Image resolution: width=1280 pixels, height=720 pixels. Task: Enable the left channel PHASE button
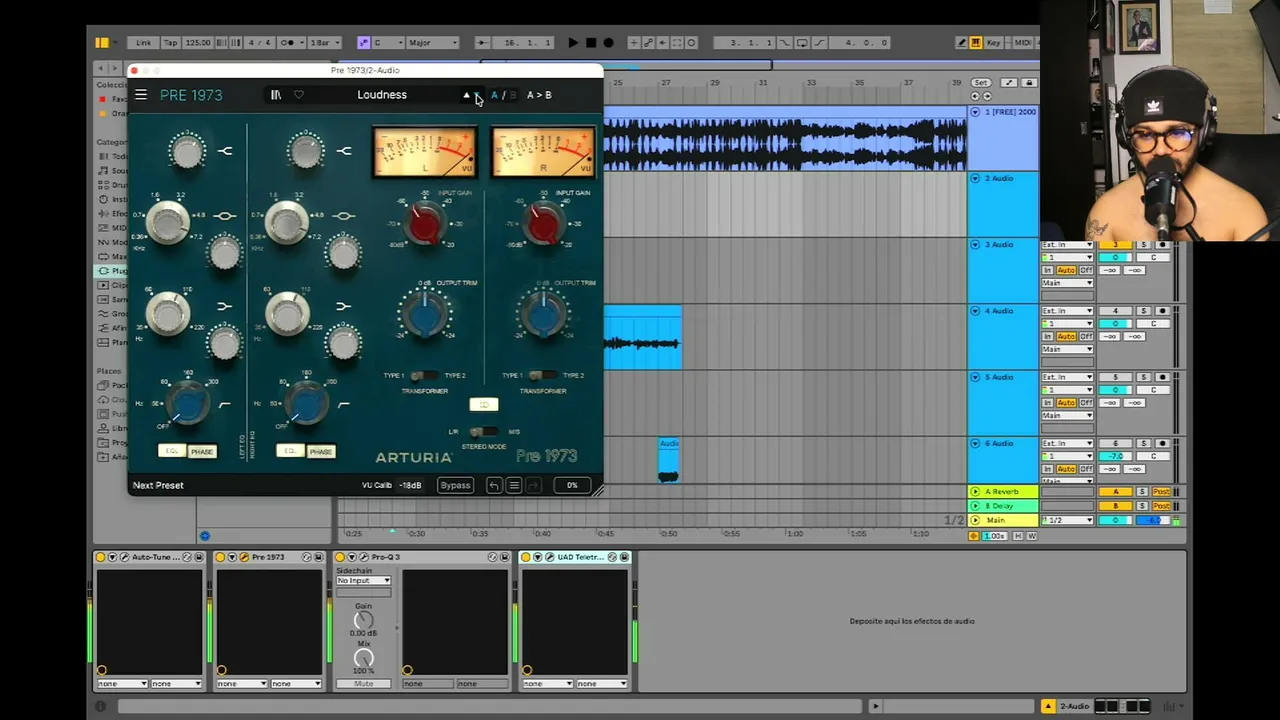click(x=202, y=452)
